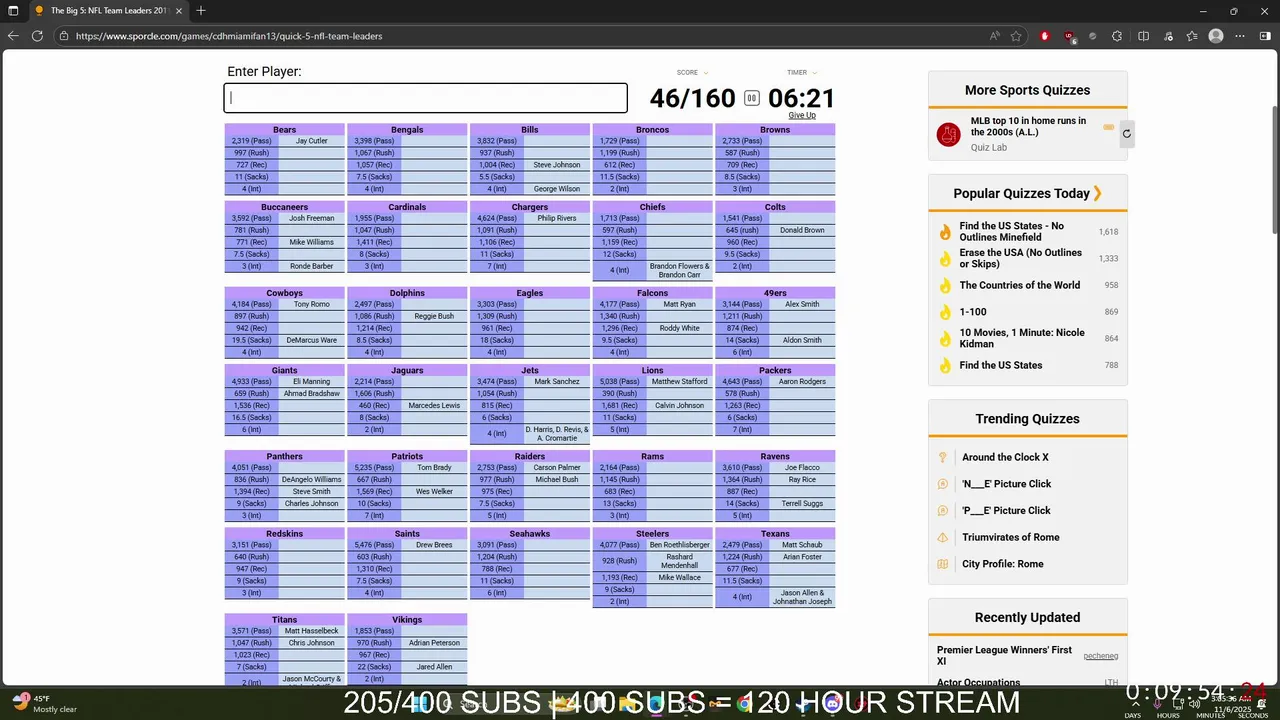Click the music note plus icon

(x=1168, y=36)
